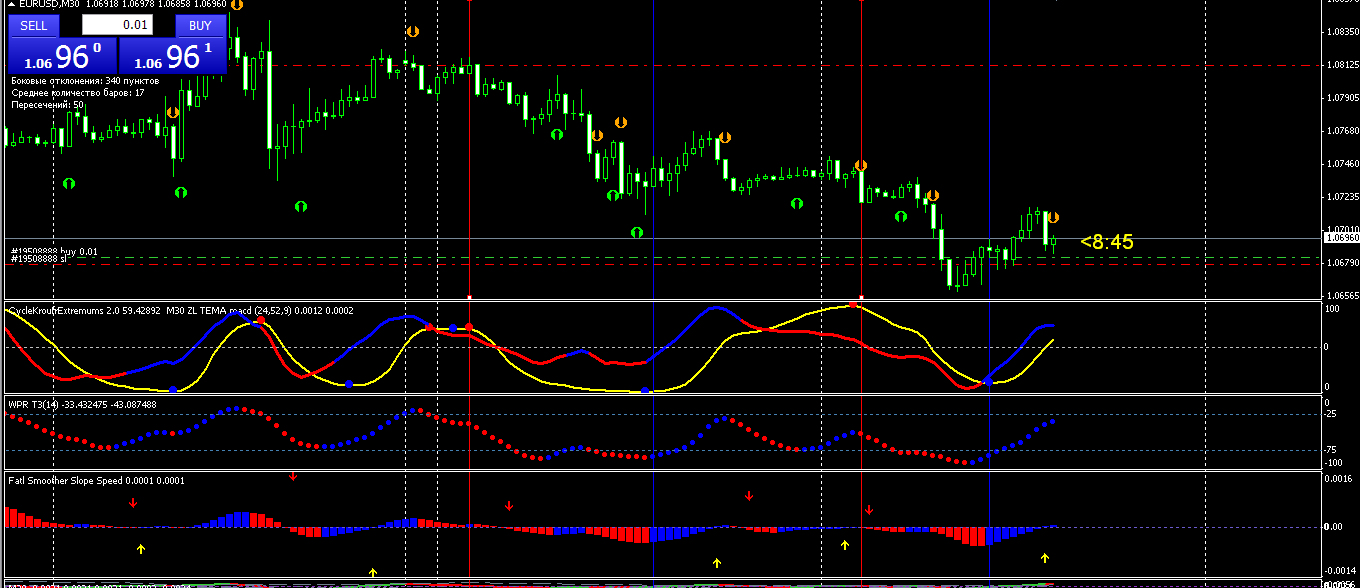The image size is (1360, 588).
Task: Click the 0.0016 scale value in Fatl panel
Action: (x=1338, y=480)
